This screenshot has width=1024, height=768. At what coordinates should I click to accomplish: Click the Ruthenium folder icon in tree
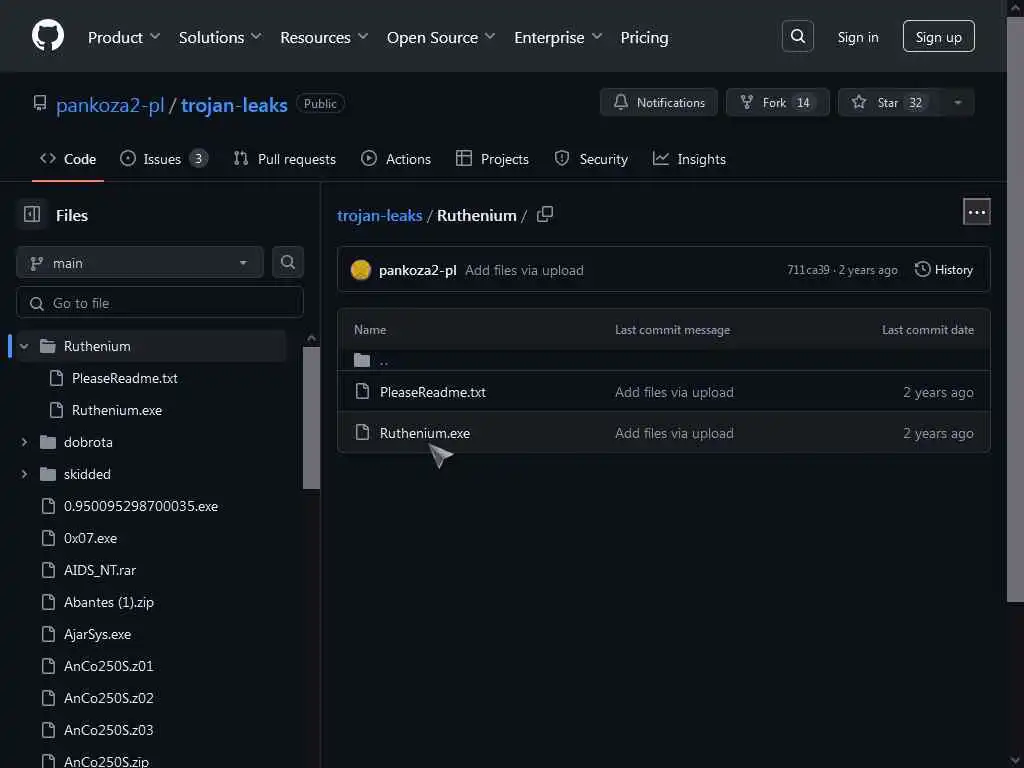pyautogui.click(x=48, y=345)
